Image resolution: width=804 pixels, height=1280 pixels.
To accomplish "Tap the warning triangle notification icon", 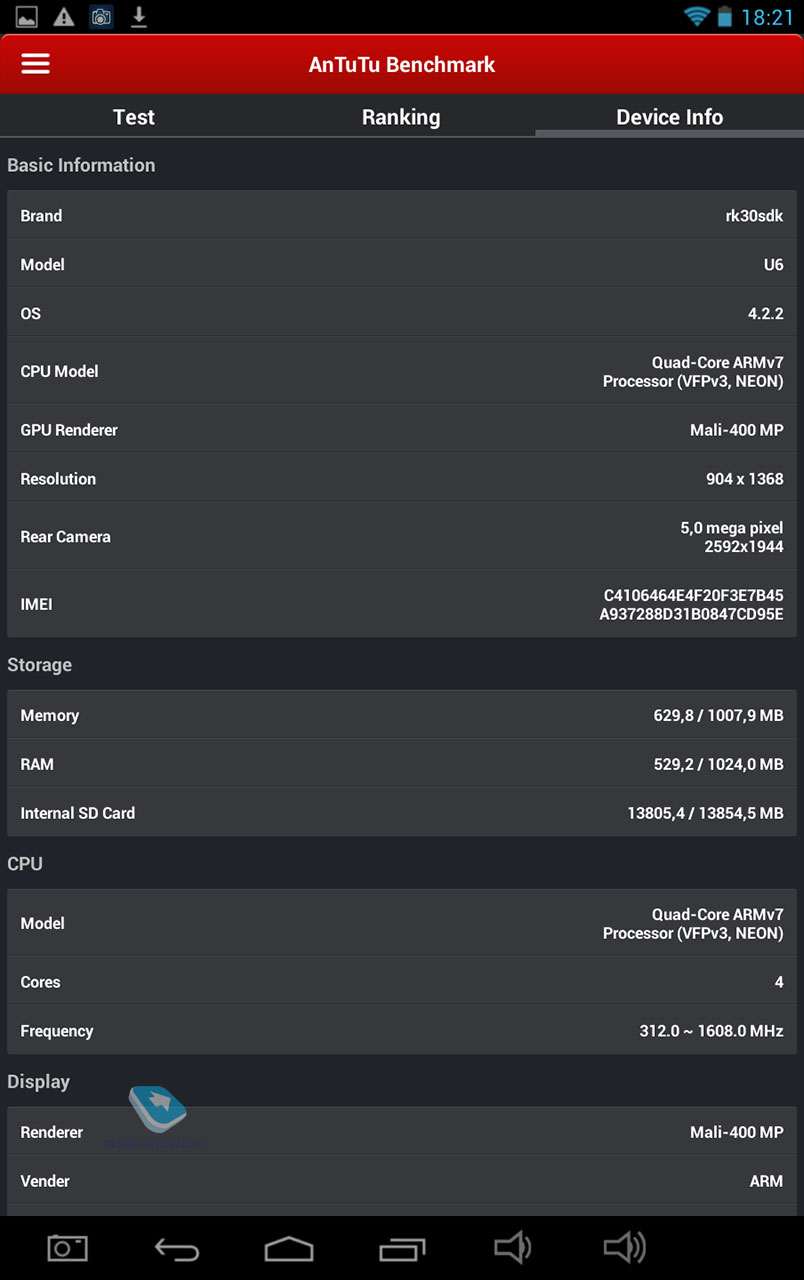I will click(x=63, y=16).
